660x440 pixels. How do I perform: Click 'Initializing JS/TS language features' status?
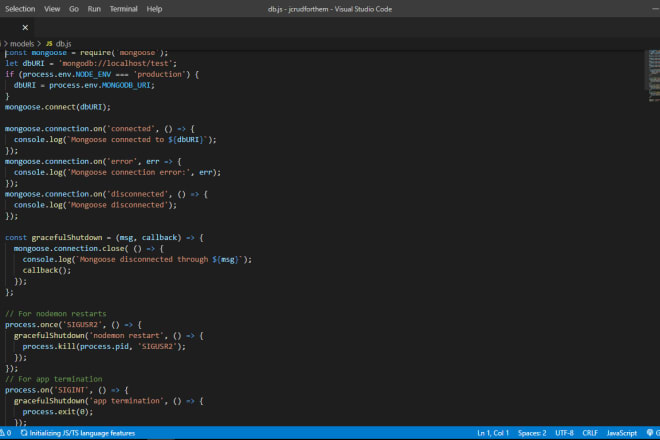[x=82, y=433]
